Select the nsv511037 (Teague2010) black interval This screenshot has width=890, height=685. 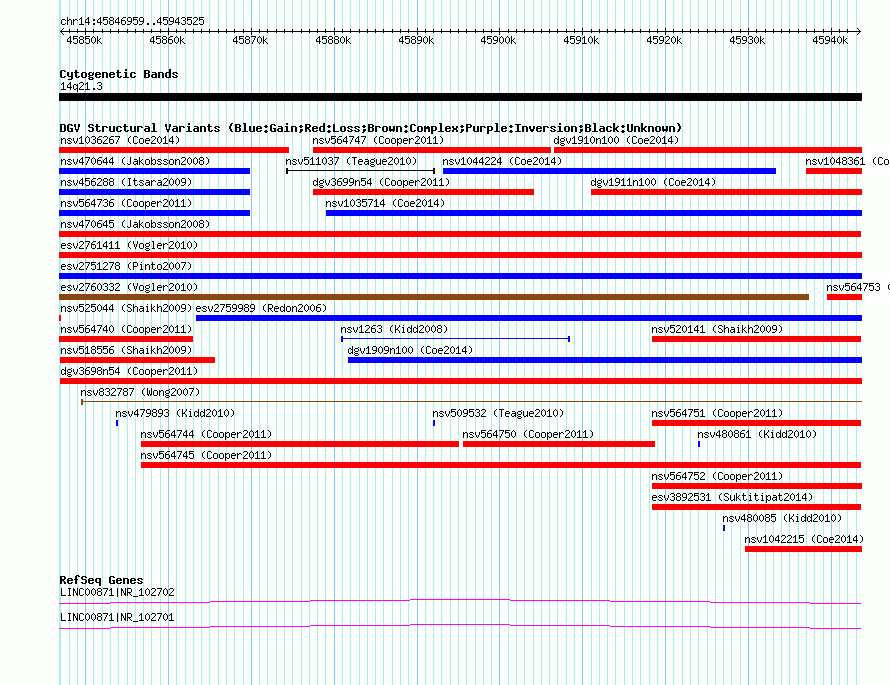coord(360,171)
